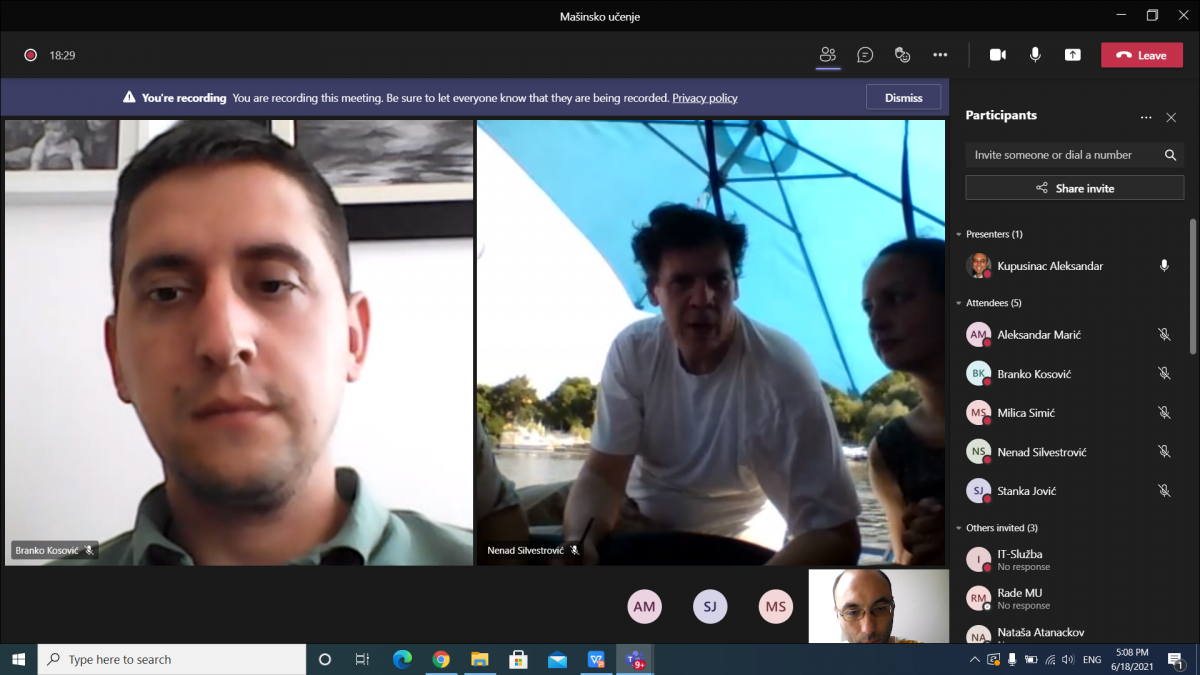The image size is (1200, 675).
Task: Click the SJ avatar next to Stanka Jović
Action: coord(978,491)
